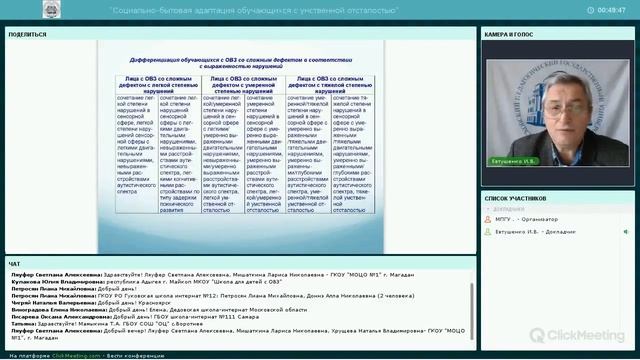Image resolution: width=640 pixels, height=360 pixels.
Task: Click the green speaker icon in Евтушенко row
Action: 625,232
